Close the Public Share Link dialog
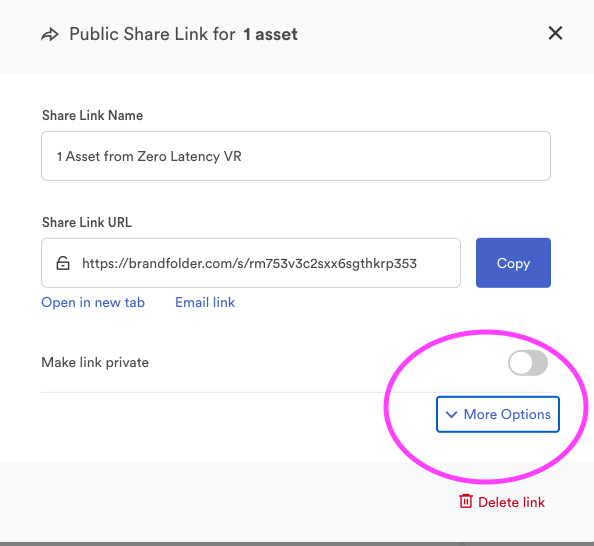Screen dimensions: 594x546 pyautogui.click(x=555, y=33)
